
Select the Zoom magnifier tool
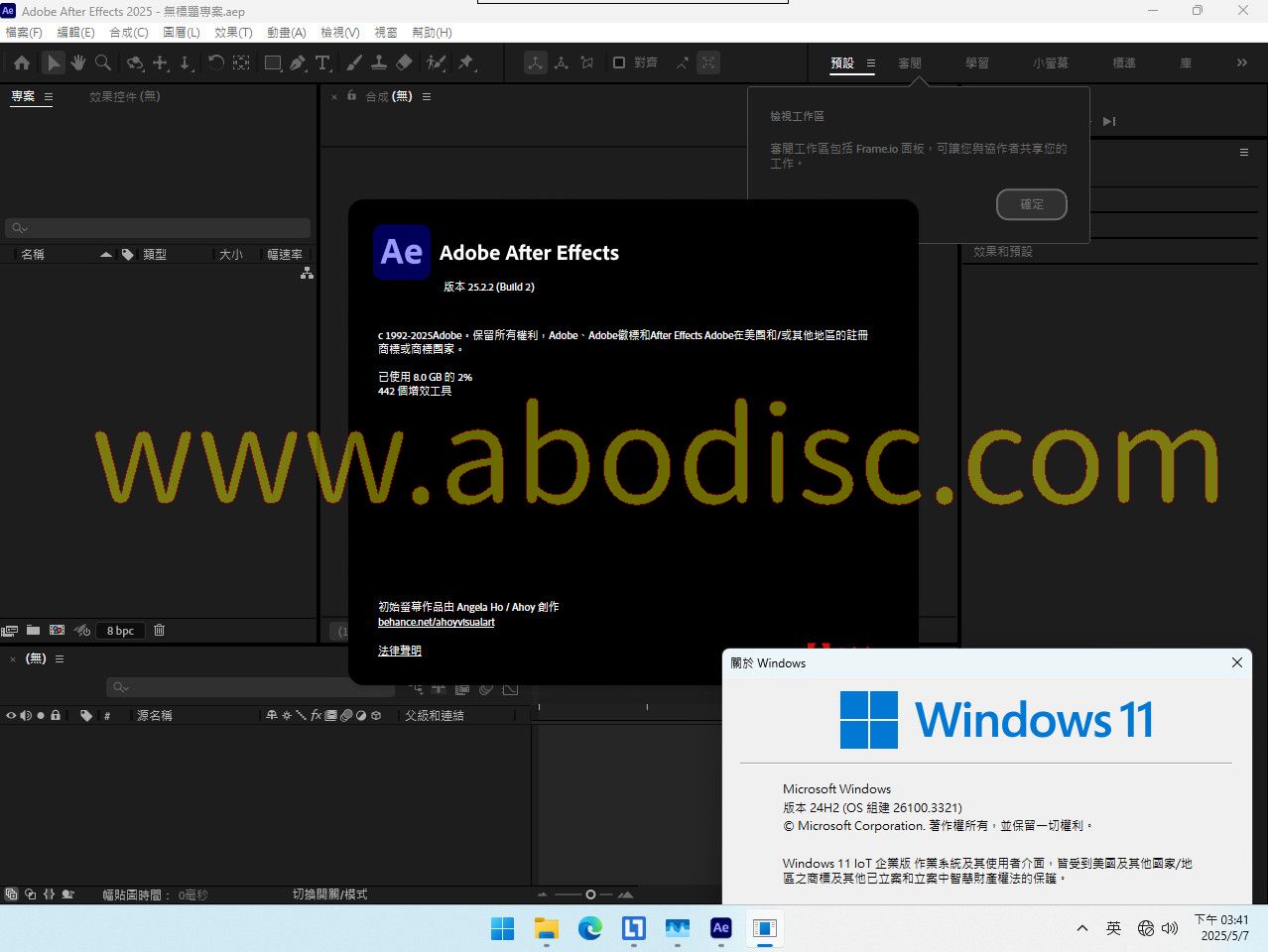click(x=103, y=62)
